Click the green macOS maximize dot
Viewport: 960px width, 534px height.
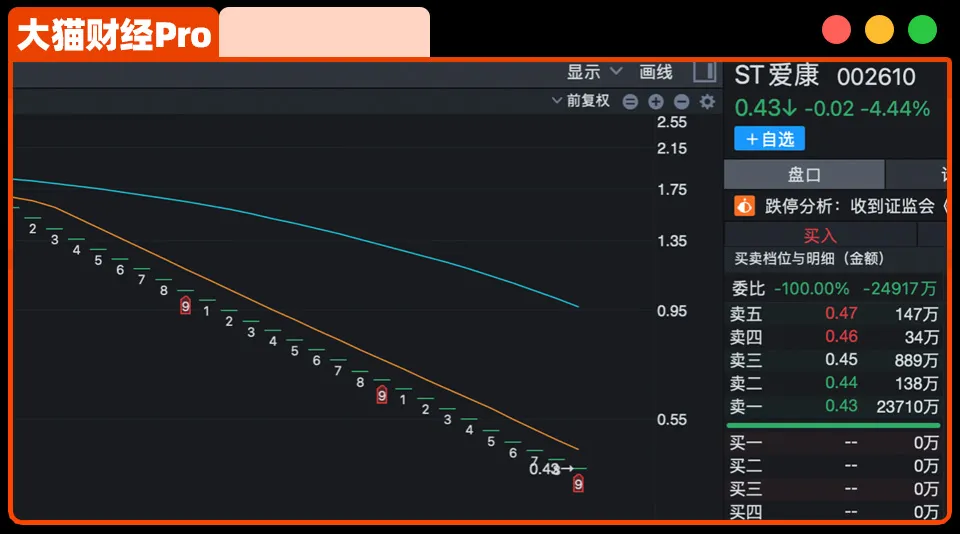tap(922, 30)
